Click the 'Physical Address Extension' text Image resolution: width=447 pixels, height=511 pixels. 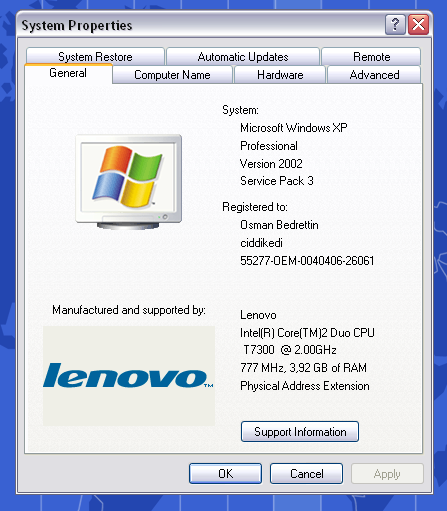coord(305,386)
